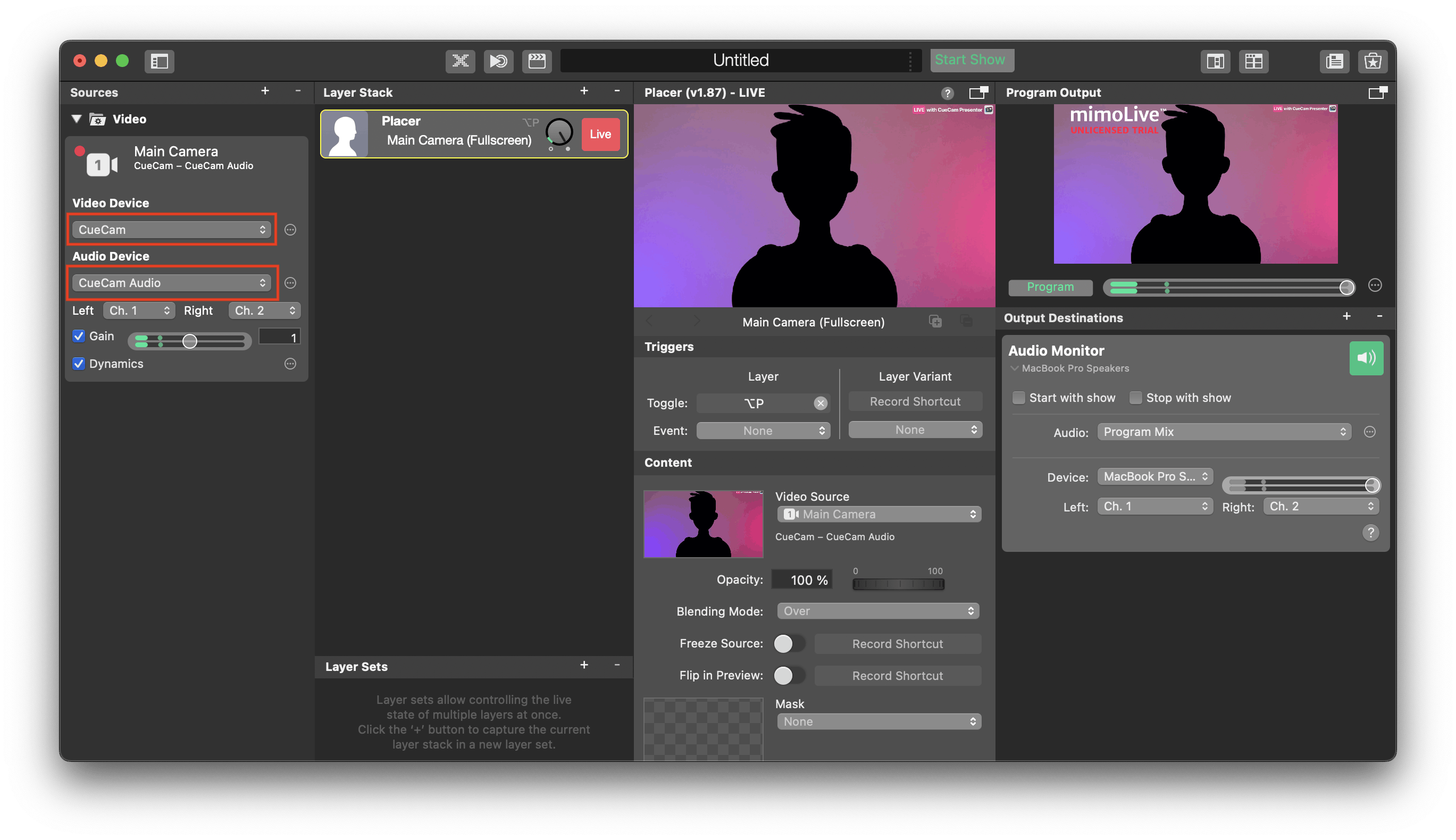The width and height of the screenshot is (1456, 840).
Task: Adjust the Program volume slider knob
Action: coord(1346,287)
